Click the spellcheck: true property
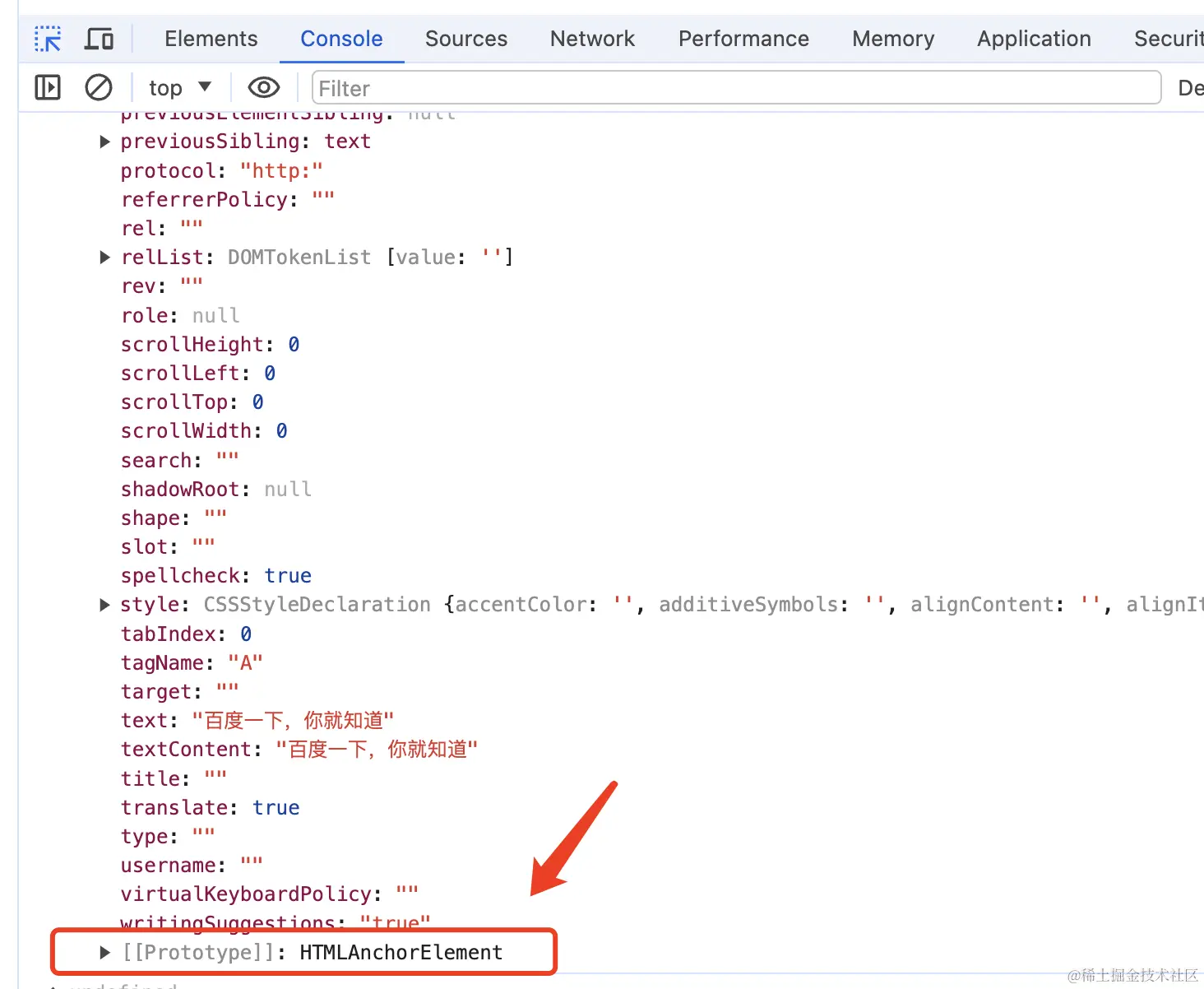Viewport: 1204px width, 989px height. click(216, 575)
